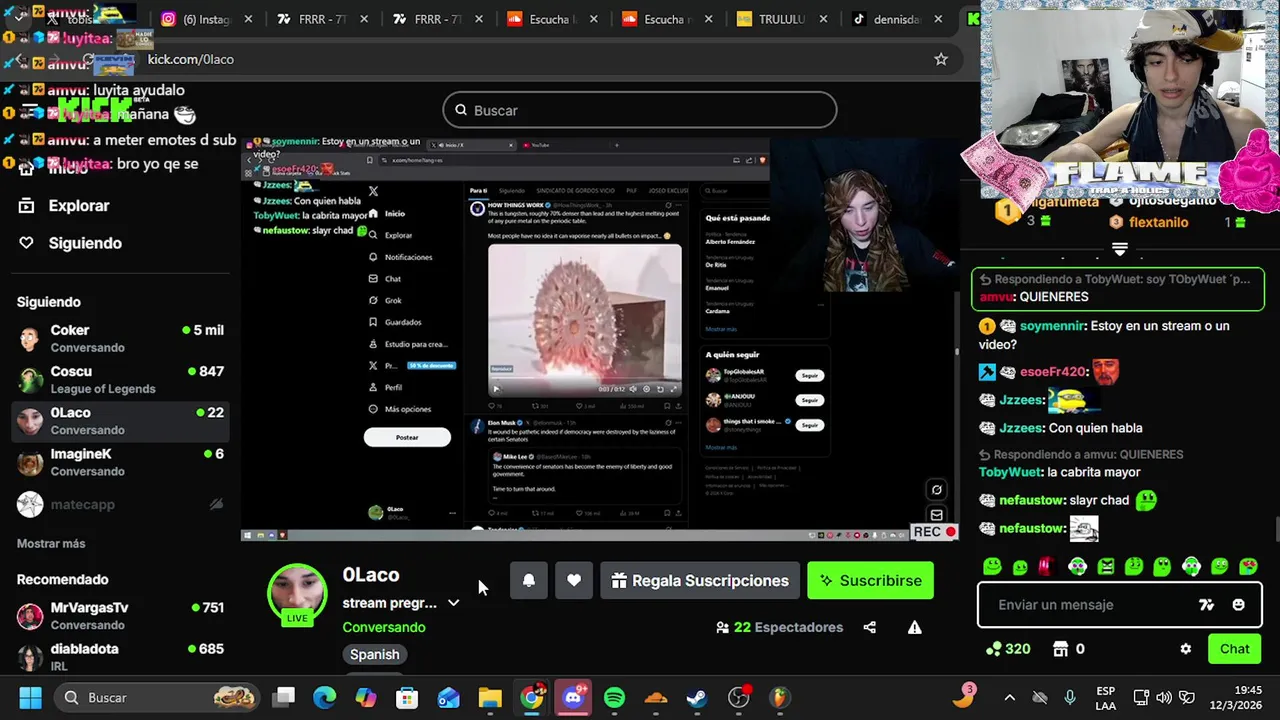Click the Spanish language tag
Viewport: 1280px width, 720px height.
pyautogui.click(x=375, y=654)
